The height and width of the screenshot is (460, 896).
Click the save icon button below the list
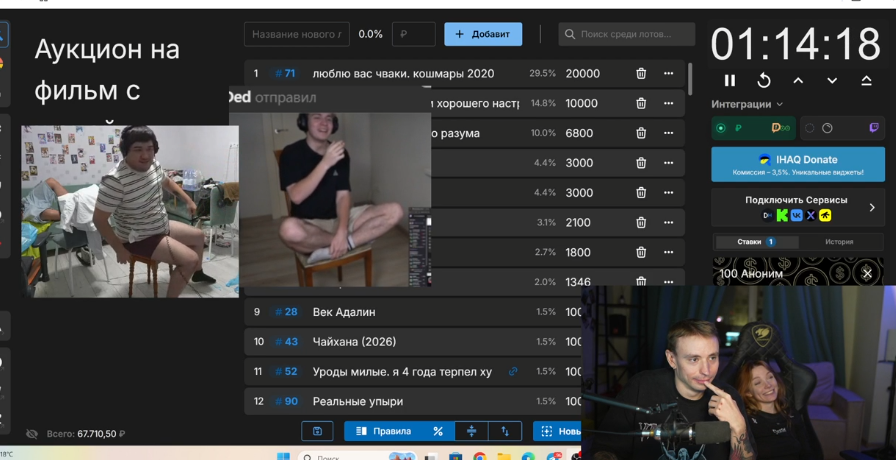point(317,431)
